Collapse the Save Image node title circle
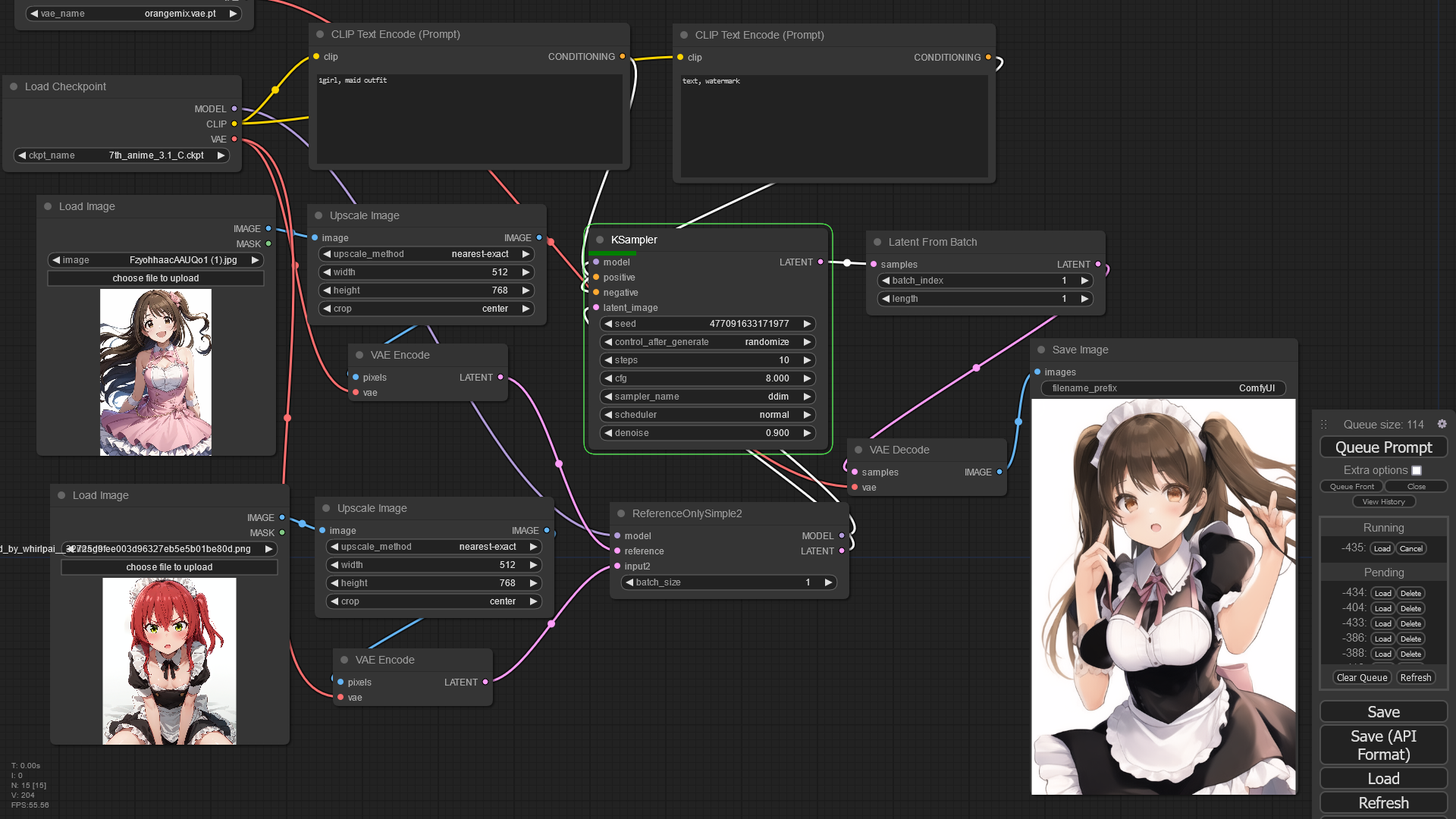This screenshot has height=819, width=1456. pyautogui.click(x=1040, y=350)
